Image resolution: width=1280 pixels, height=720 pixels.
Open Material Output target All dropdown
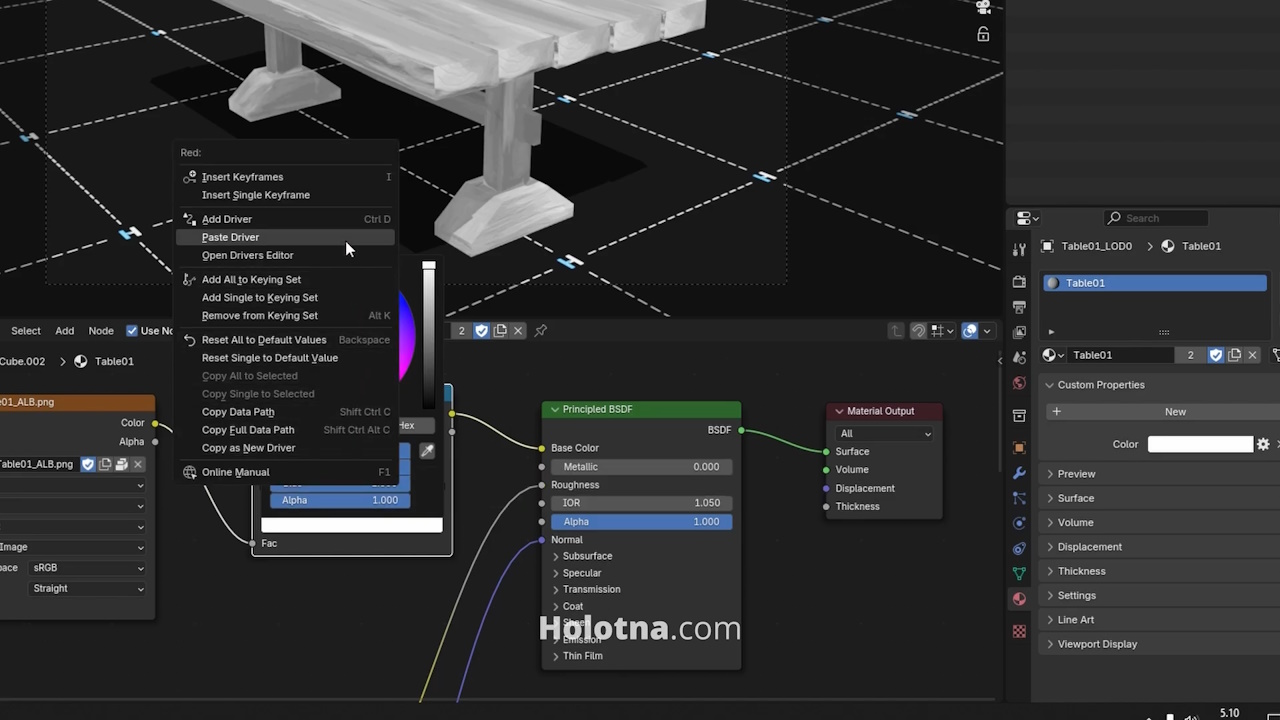pos(886,433)
